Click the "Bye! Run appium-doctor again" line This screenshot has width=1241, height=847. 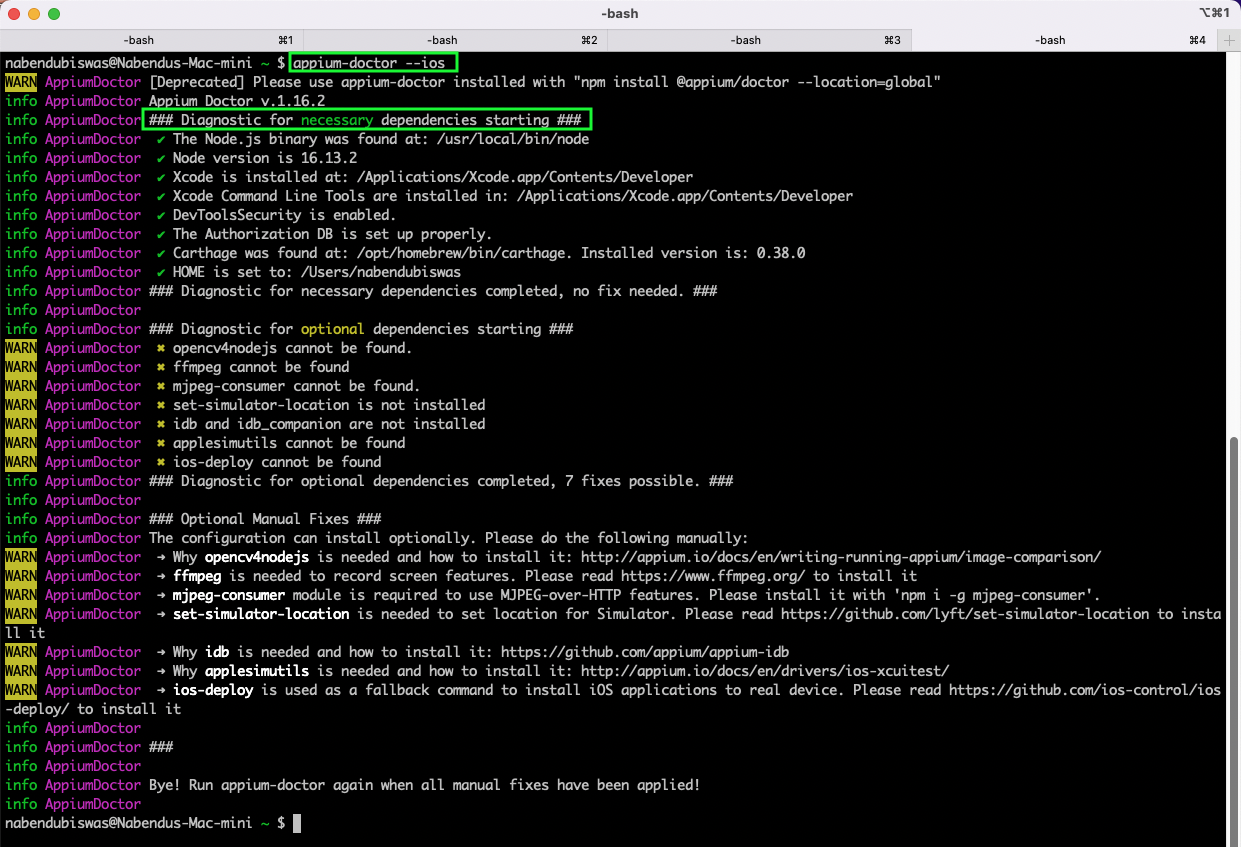tap(425, 785)
